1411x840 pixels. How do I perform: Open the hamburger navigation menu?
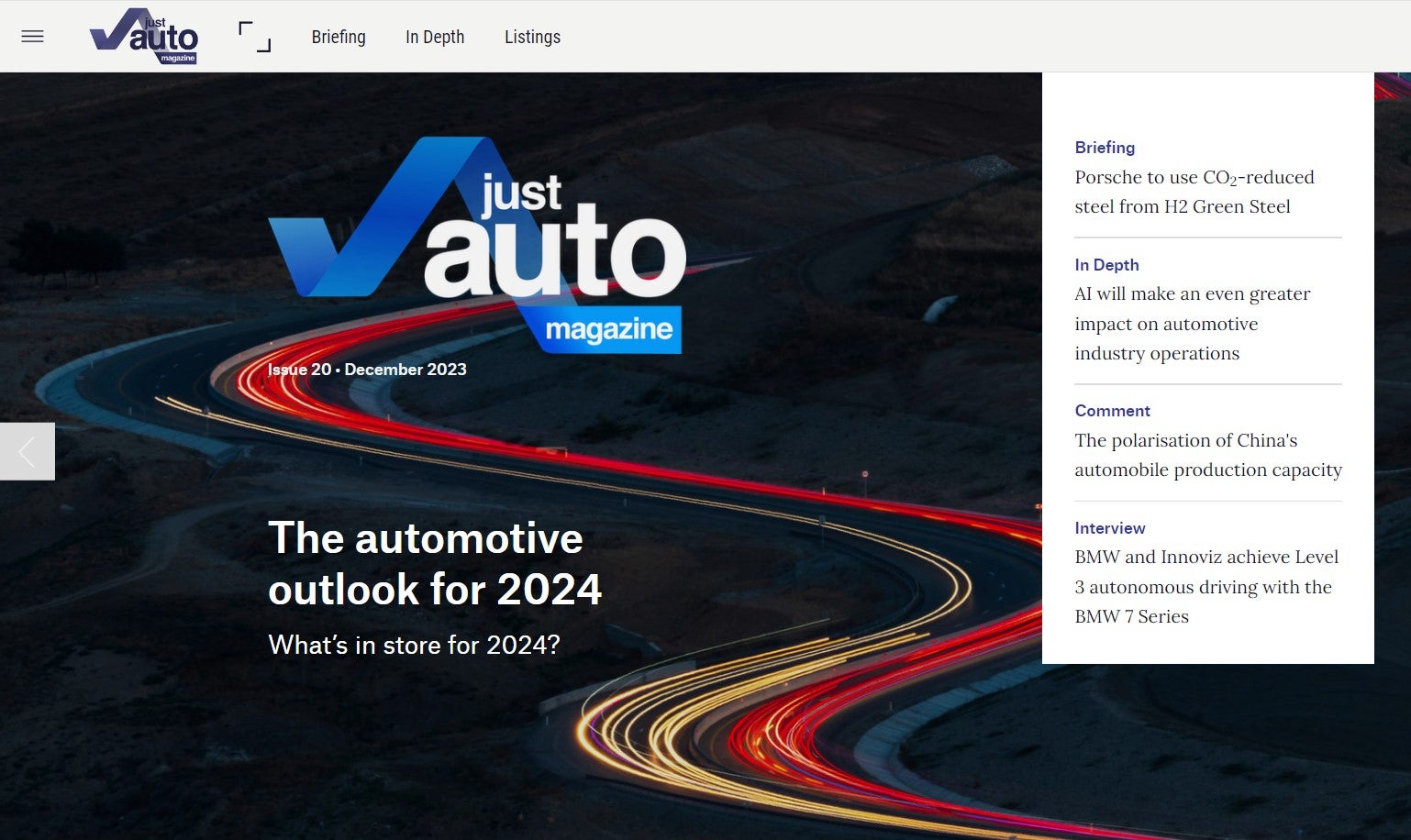pyautogui.click(x=32, y=36)
